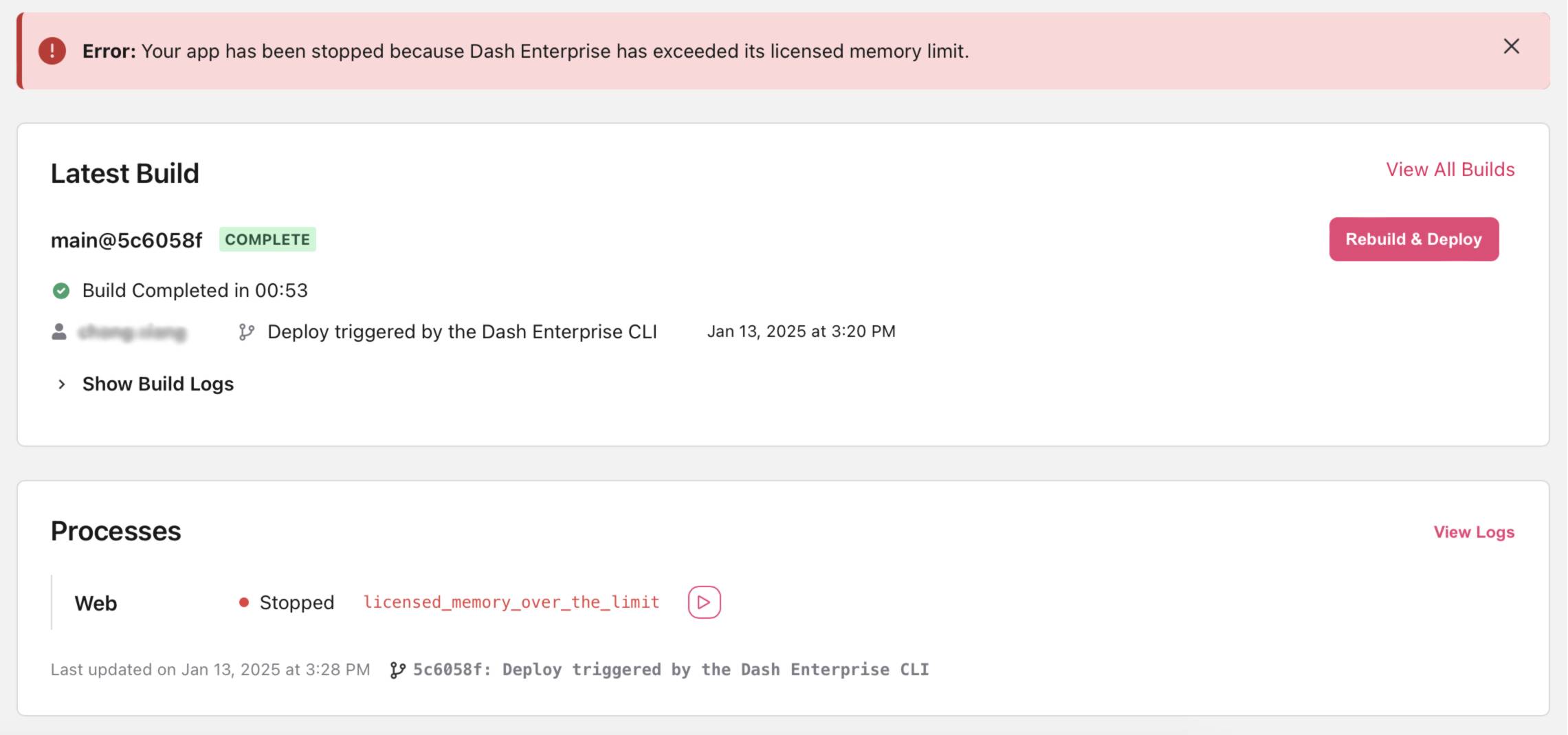Click the blurred username next to user icon

tap(132, 333)
